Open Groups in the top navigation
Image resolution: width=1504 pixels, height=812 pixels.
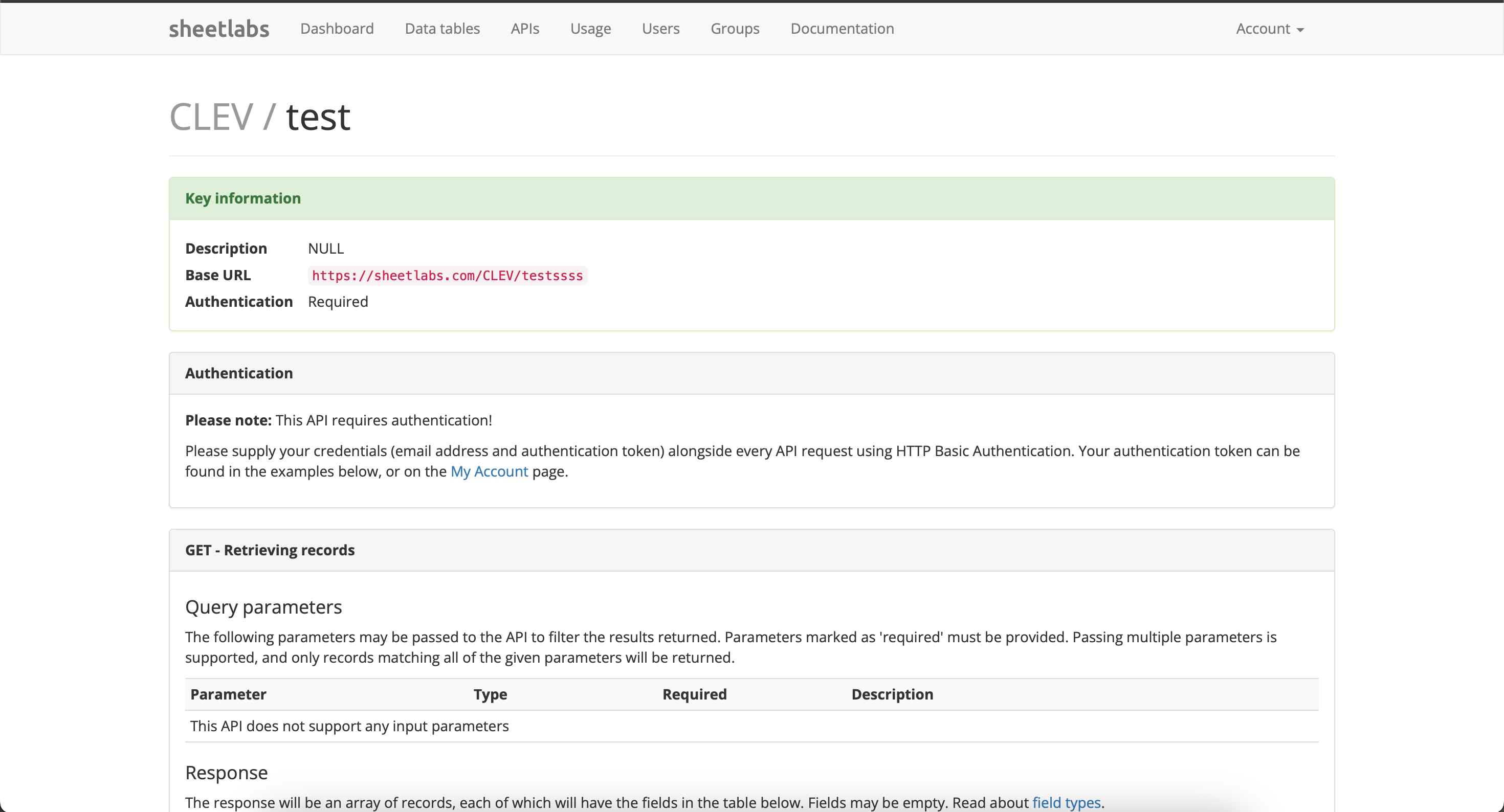(735, 29)
